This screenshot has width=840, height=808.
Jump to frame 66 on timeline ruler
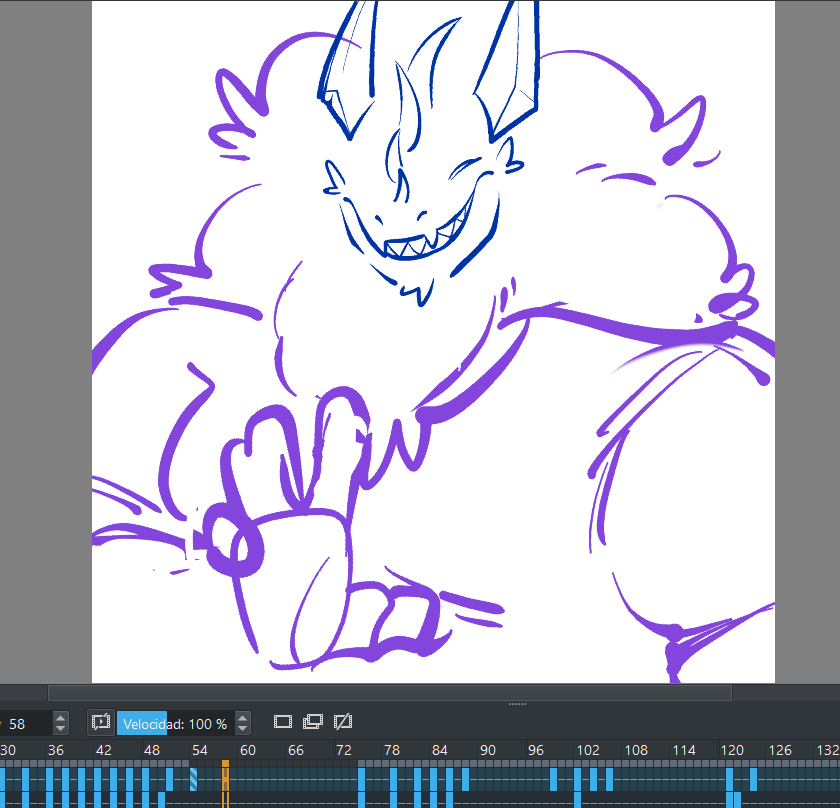click(296, 750)
